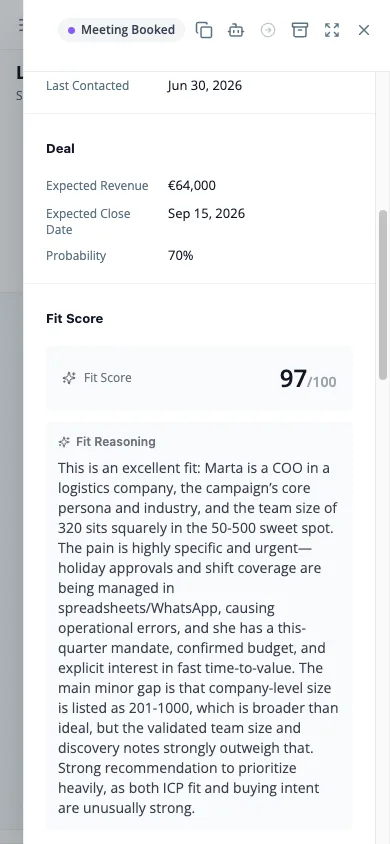Screen dimensions: 390x844
Task: Click the copy/duplicate icon in header
Action: [203, 30]
